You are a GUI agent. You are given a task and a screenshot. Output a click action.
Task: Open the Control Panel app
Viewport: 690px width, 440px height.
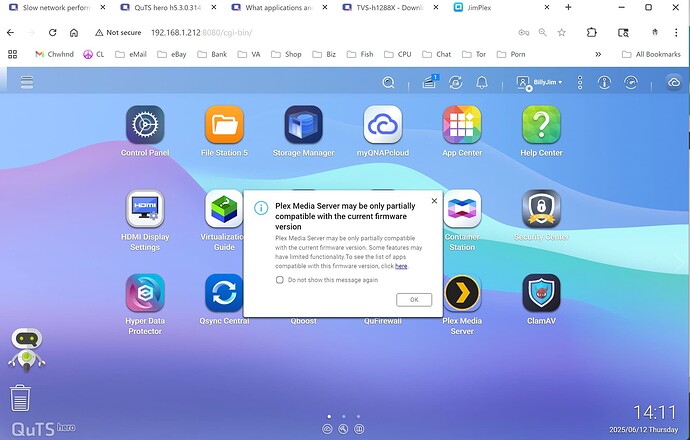tap(145, 125)
